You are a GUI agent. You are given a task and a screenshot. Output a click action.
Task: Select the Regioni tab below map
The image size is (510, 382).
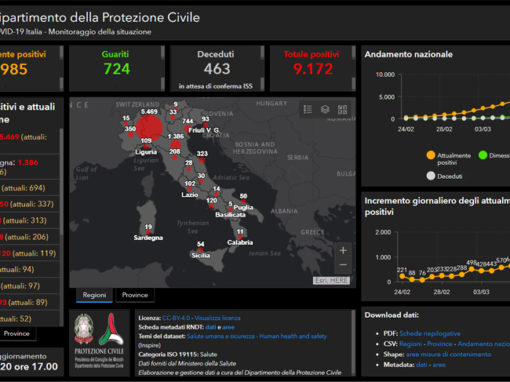(x=94, y=295)
